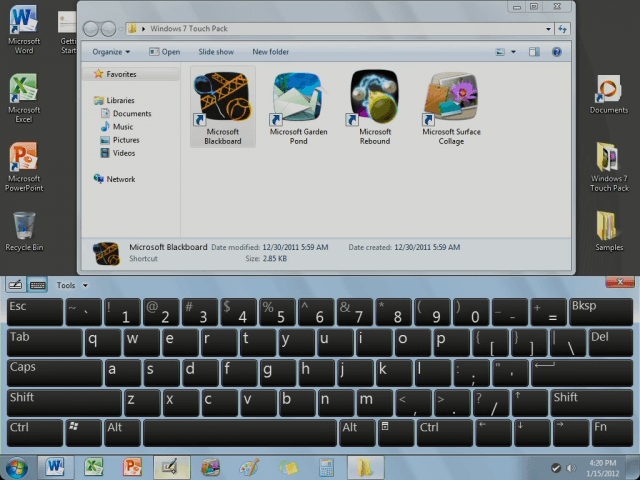Tap the Esc key on touch keyboard

35,312
